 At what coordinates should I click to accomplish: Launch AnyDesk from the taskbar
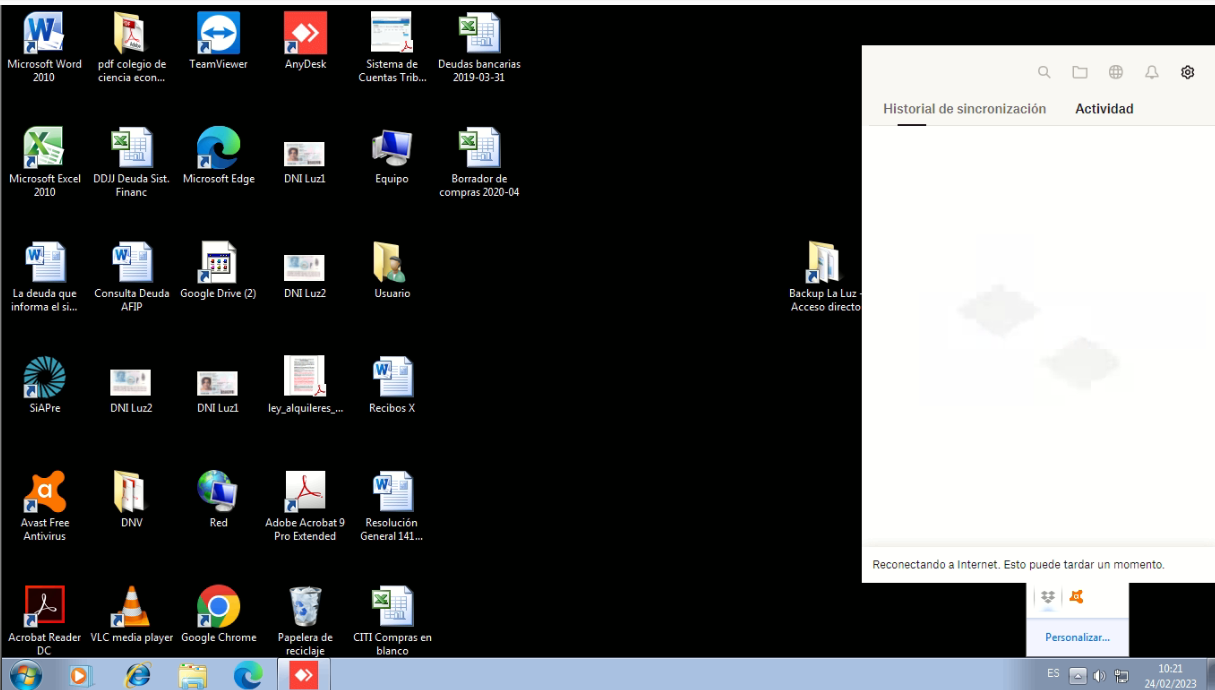[x=304, y=674]
